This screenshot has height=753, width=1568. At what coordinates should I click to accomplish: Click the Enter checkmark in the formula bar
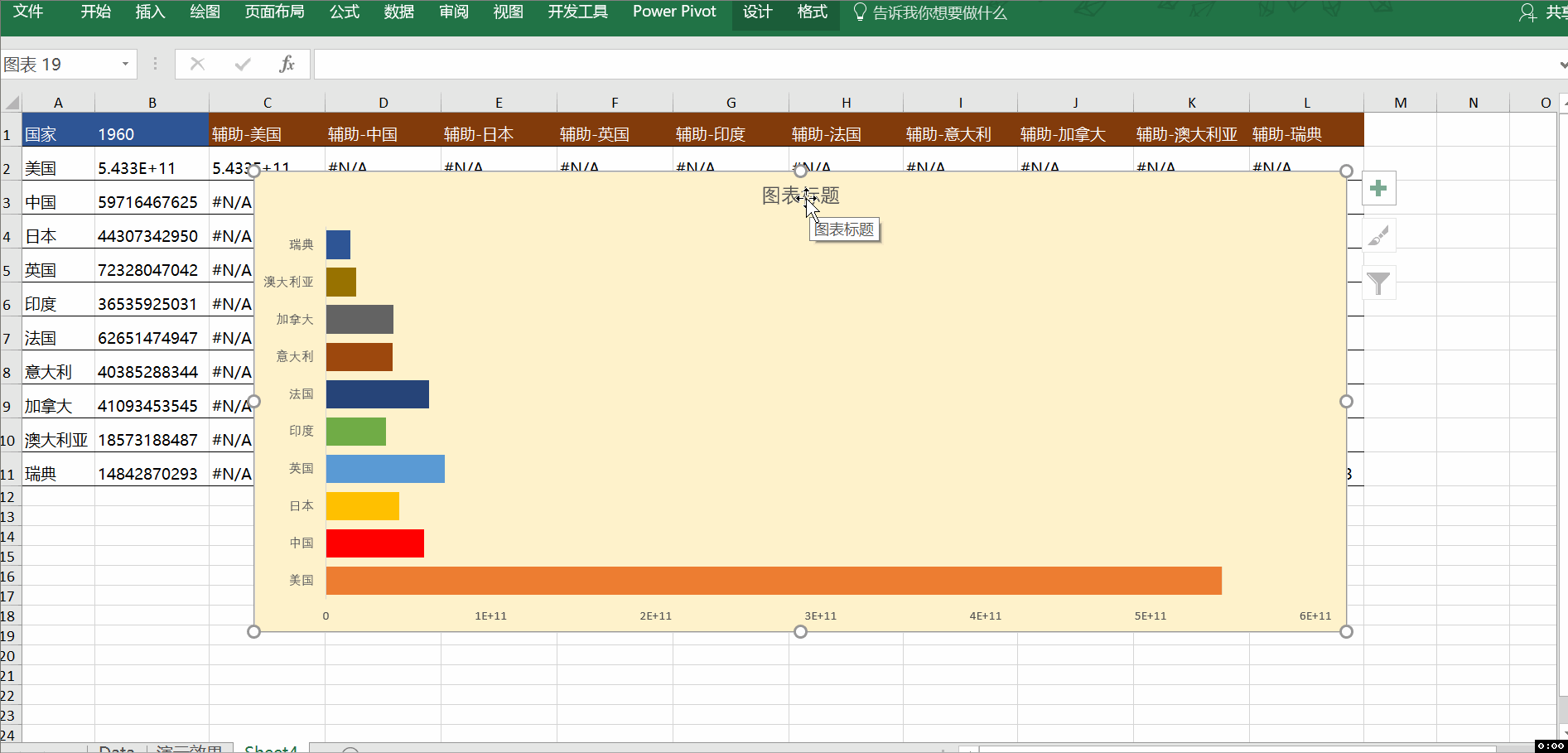(x=242, y=64)
